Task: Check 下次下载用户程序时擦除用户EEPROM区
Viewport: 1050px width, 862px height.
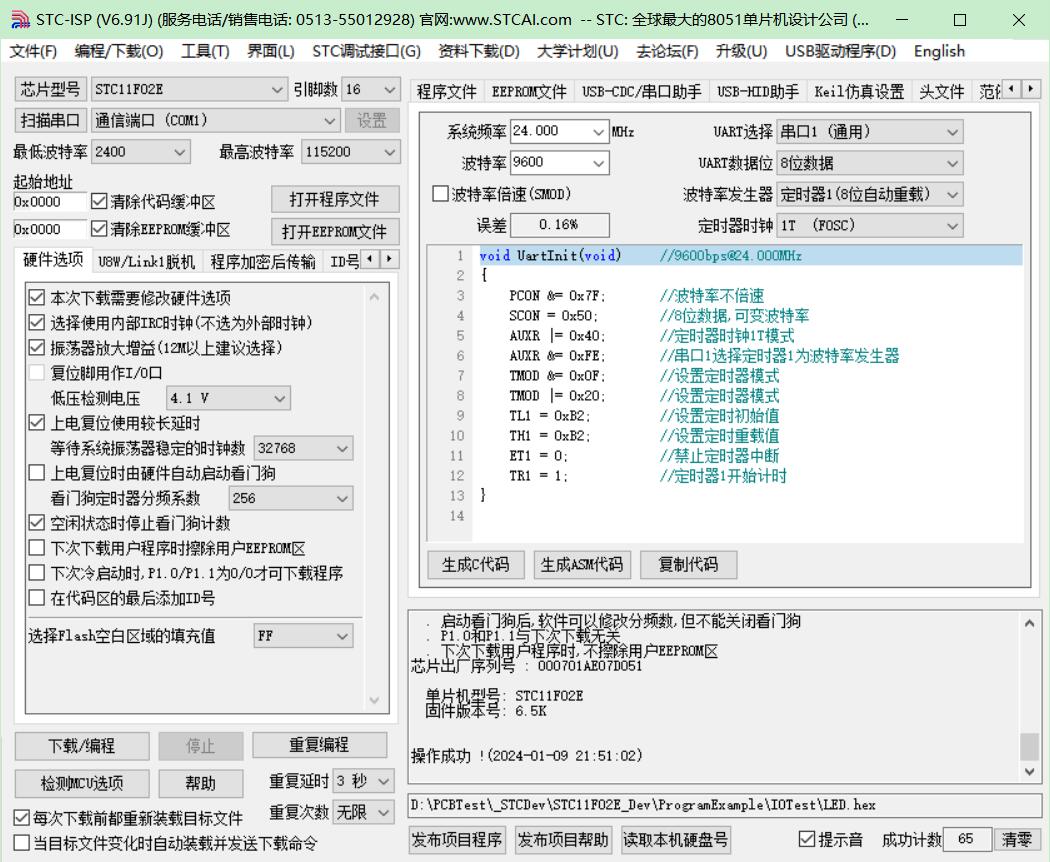Action: (x=37, y=548)
